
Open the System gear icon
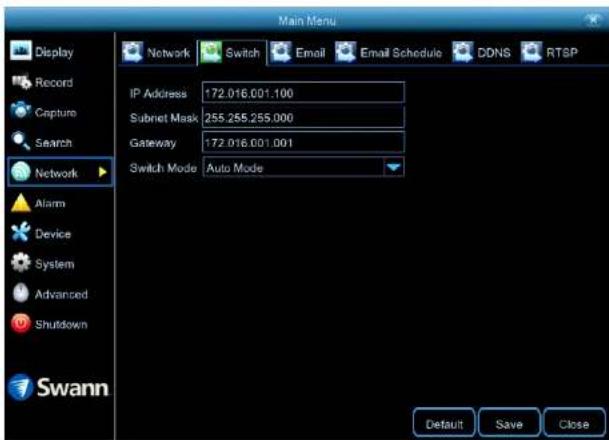21,263
